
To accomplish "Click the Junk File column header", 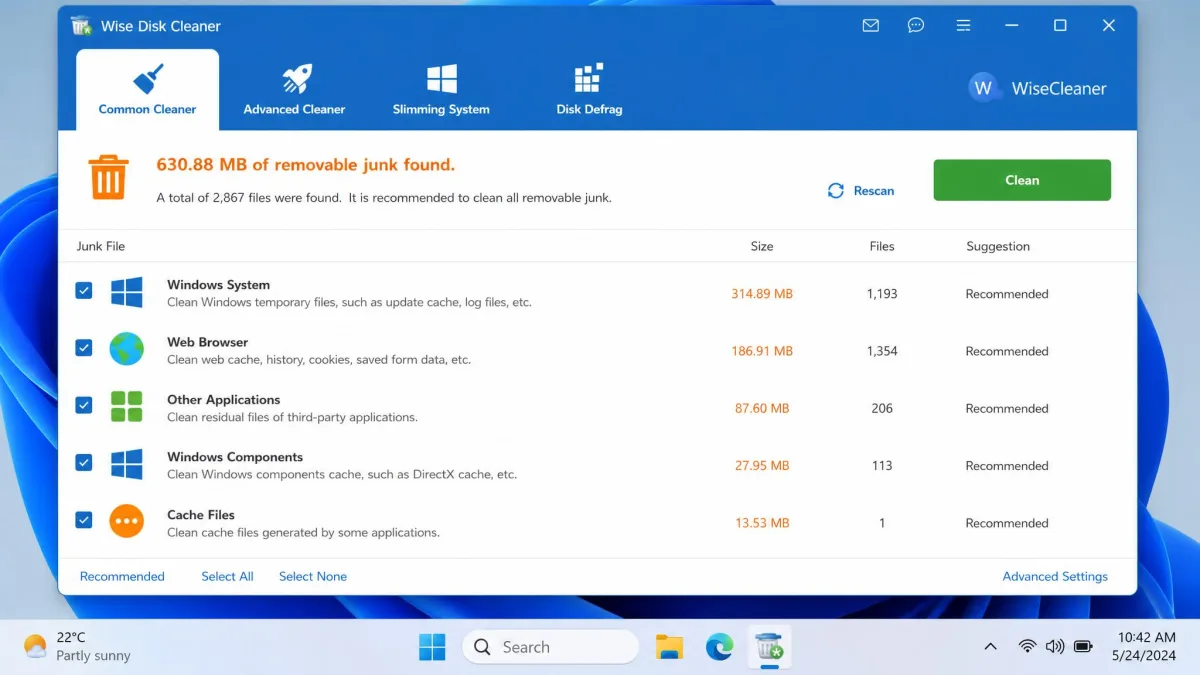I will pyautogui.click(x=101, y=246).
